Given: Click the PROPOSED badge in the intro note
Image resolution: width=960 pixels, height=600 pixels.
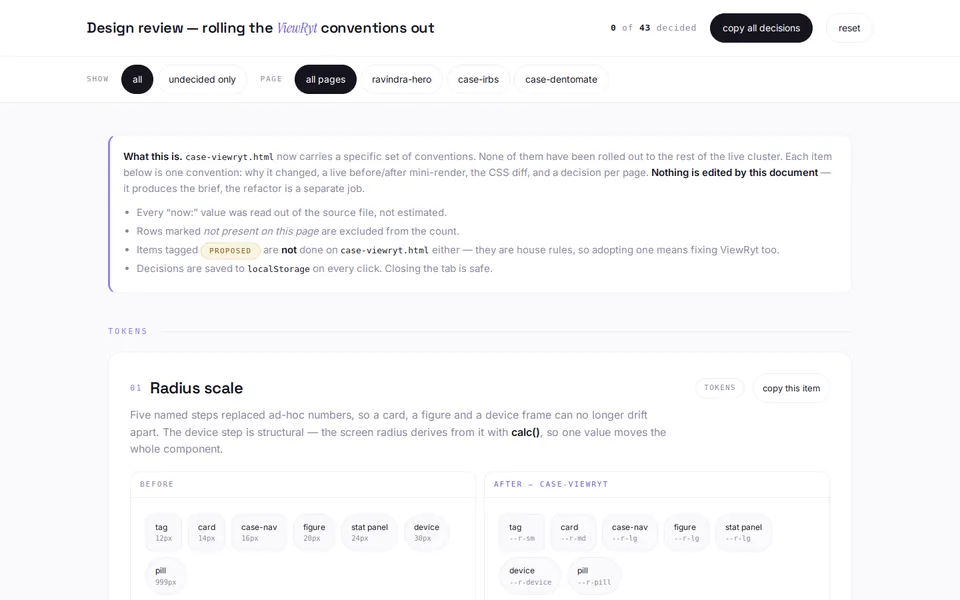Looking at the screenshot, I should pyautogui.click(x=230, y=250).
